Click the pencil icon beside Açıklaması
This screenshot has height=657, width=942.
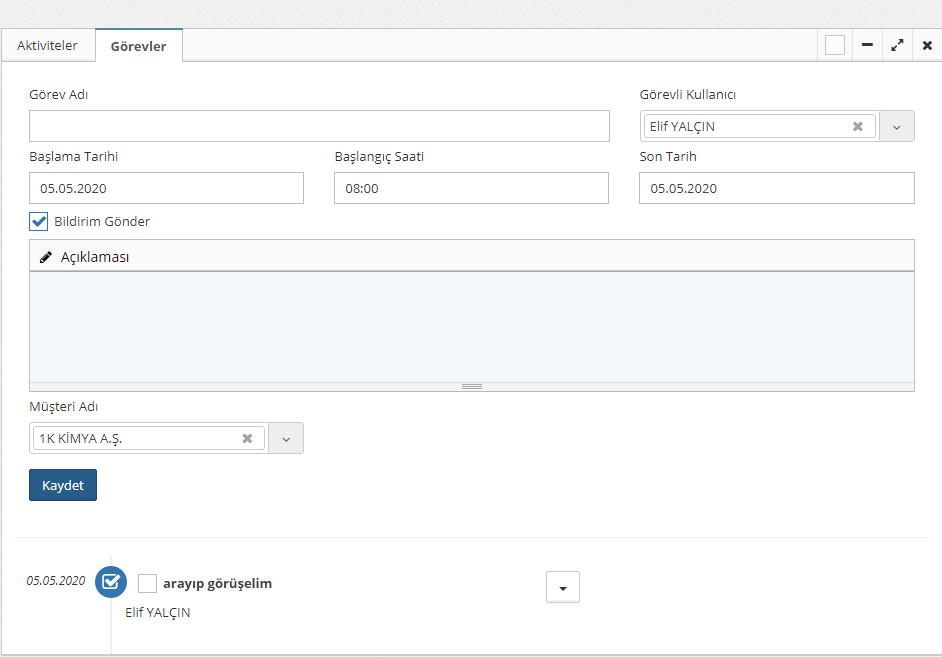(x=45, y=257)
